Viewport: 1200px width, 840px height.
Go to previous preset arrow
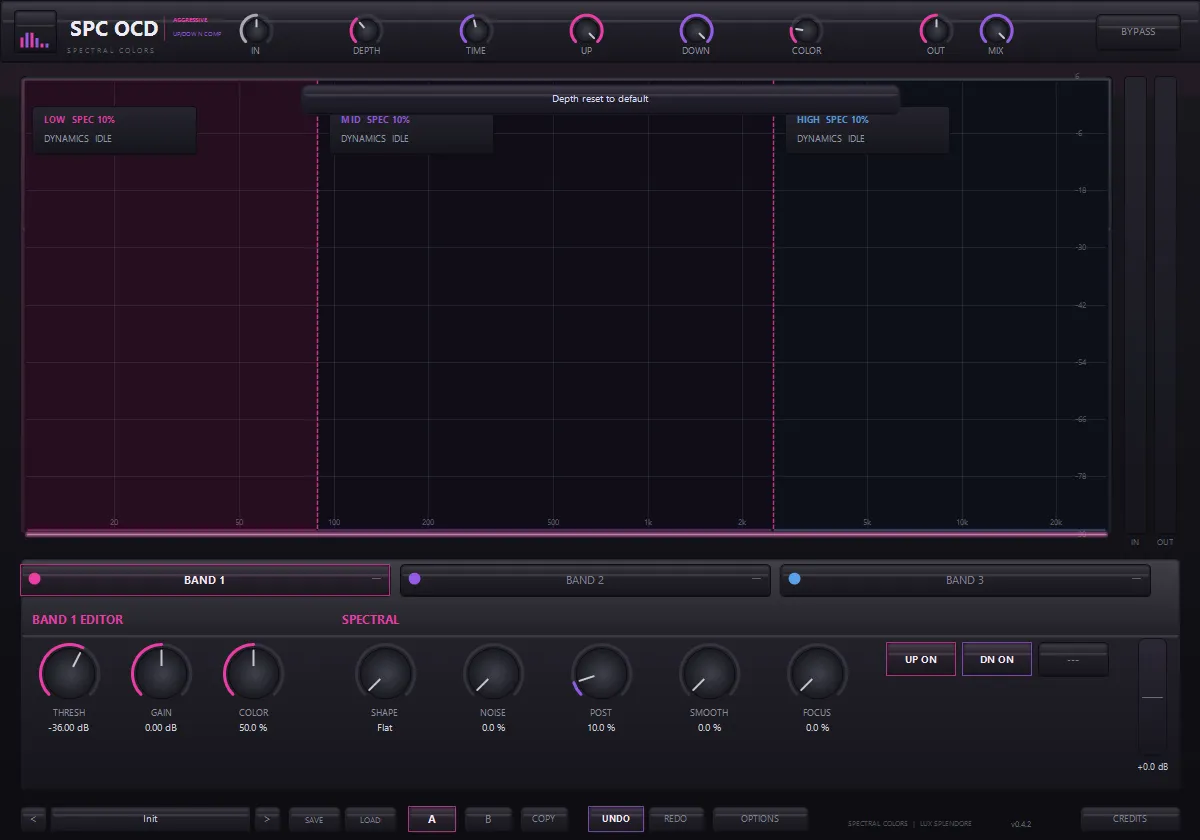pyautogui.click(x=33, y=819)
